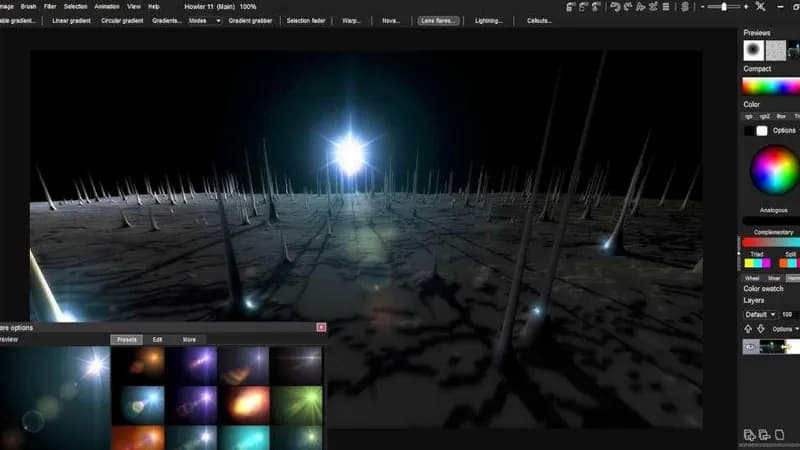Select the gray texture preview thumbnail
800x450 pixels.
(776, 50)
